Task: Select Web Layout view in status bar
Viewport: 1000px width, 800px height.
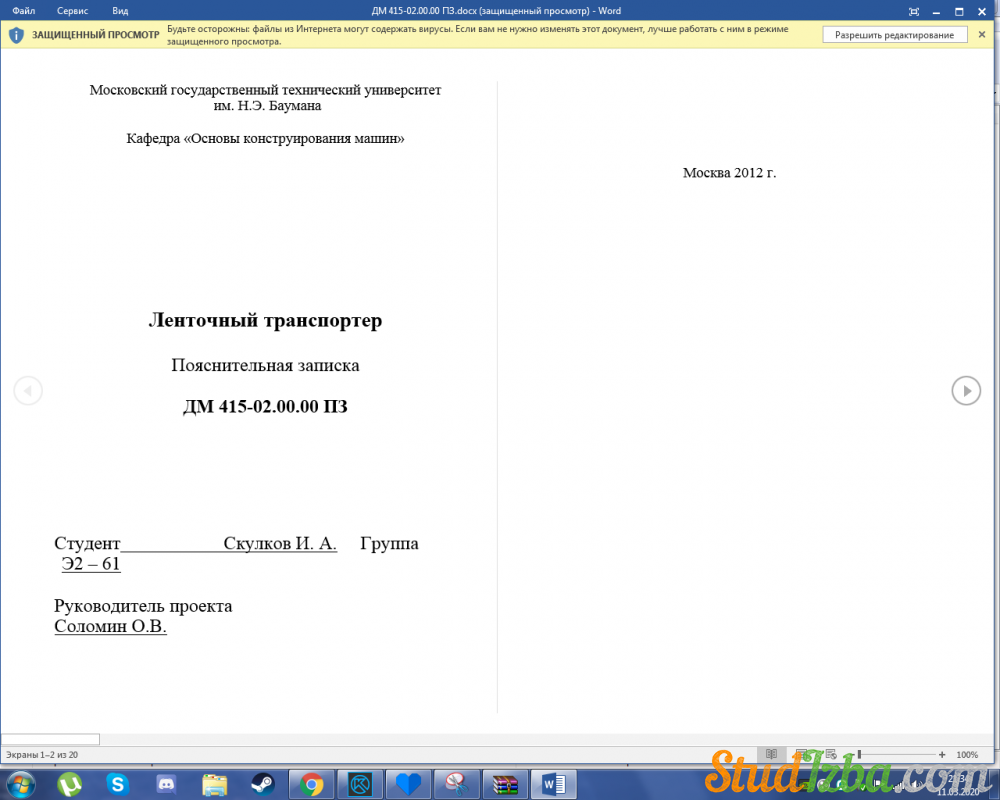Action: 831,754
